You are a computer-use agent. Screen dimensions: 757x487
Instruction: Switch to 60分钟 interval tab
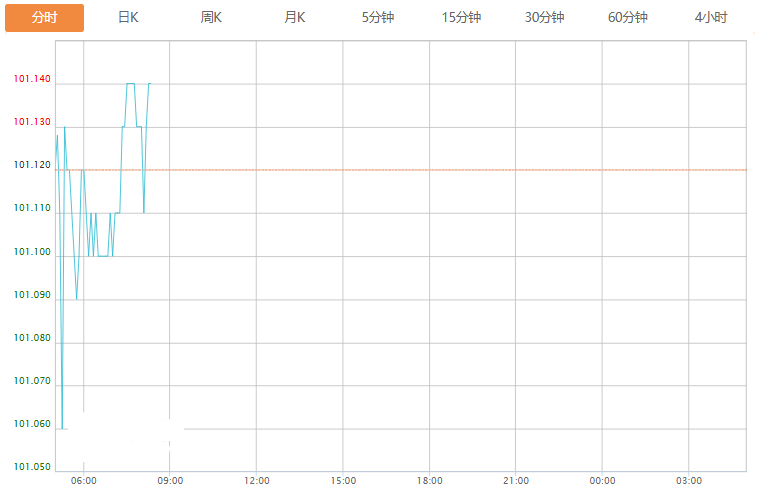click(x=628, y=18)
